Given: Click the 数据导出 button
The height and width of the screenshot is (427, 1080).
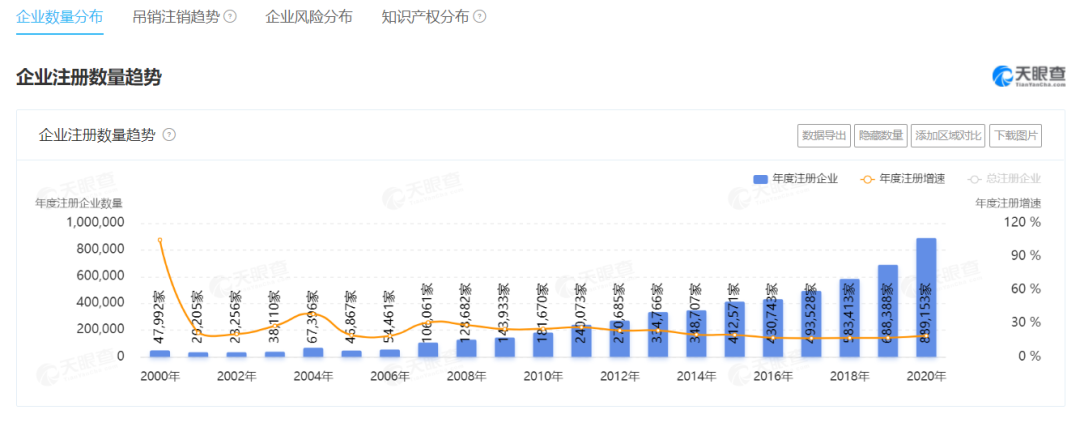Looking at the screenshot, I should 824,135.
